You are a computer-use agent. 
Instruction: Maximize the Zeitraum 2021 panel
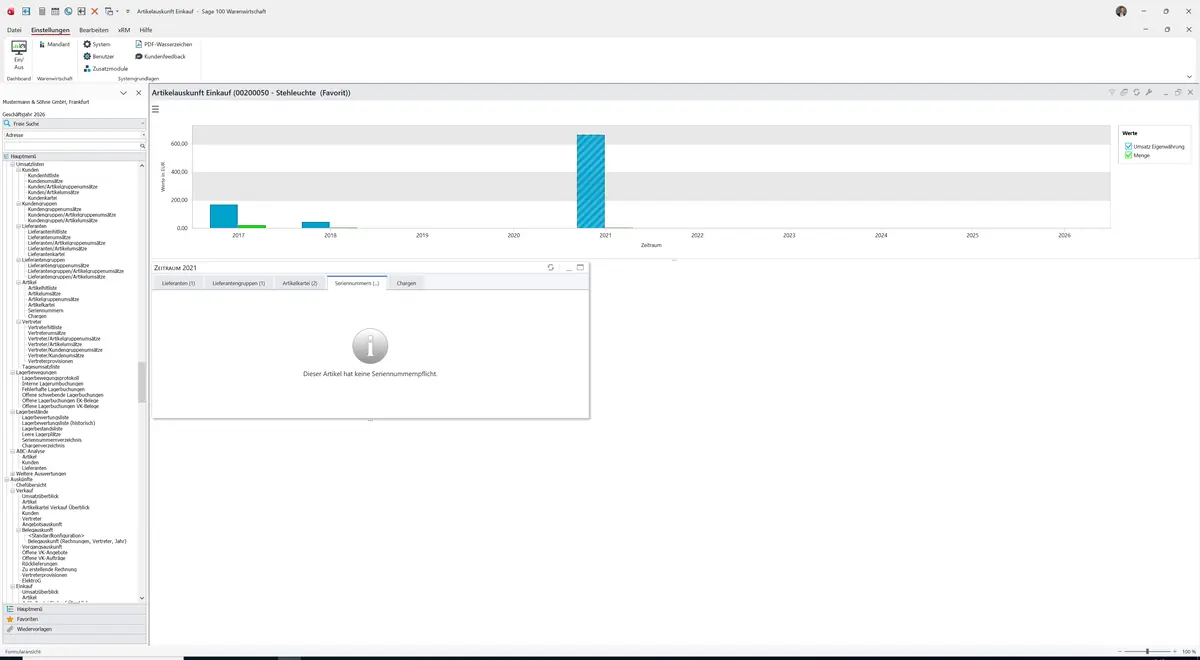580,267
